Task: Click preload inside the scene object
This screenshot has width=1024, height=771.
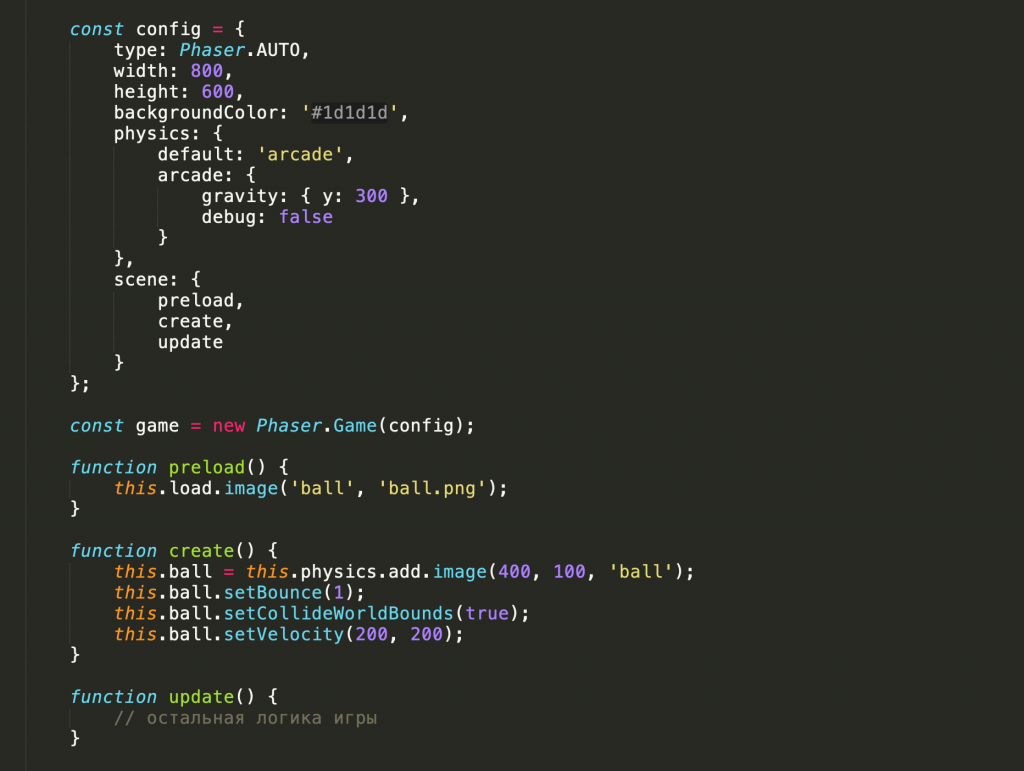Action: (x=195, y=301)
